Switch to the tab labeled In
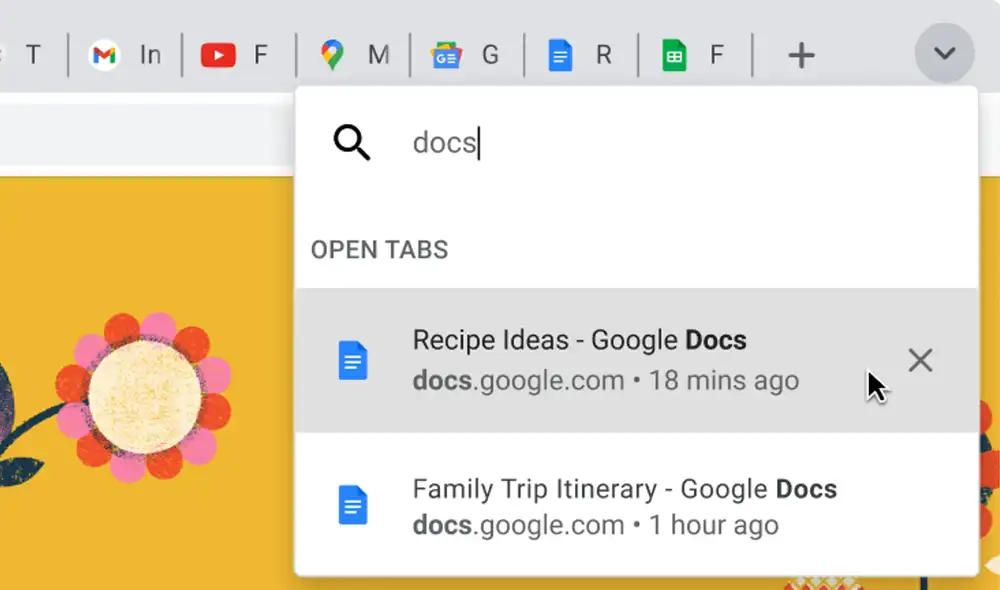This screenshot has height=590, width=1000. point(150,55)
